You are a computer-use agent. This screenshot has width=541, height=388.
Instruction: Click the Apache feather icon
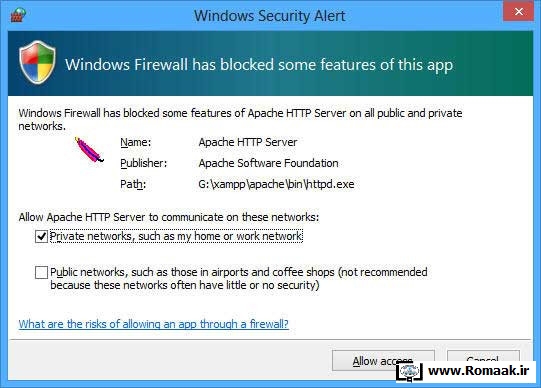89,150
